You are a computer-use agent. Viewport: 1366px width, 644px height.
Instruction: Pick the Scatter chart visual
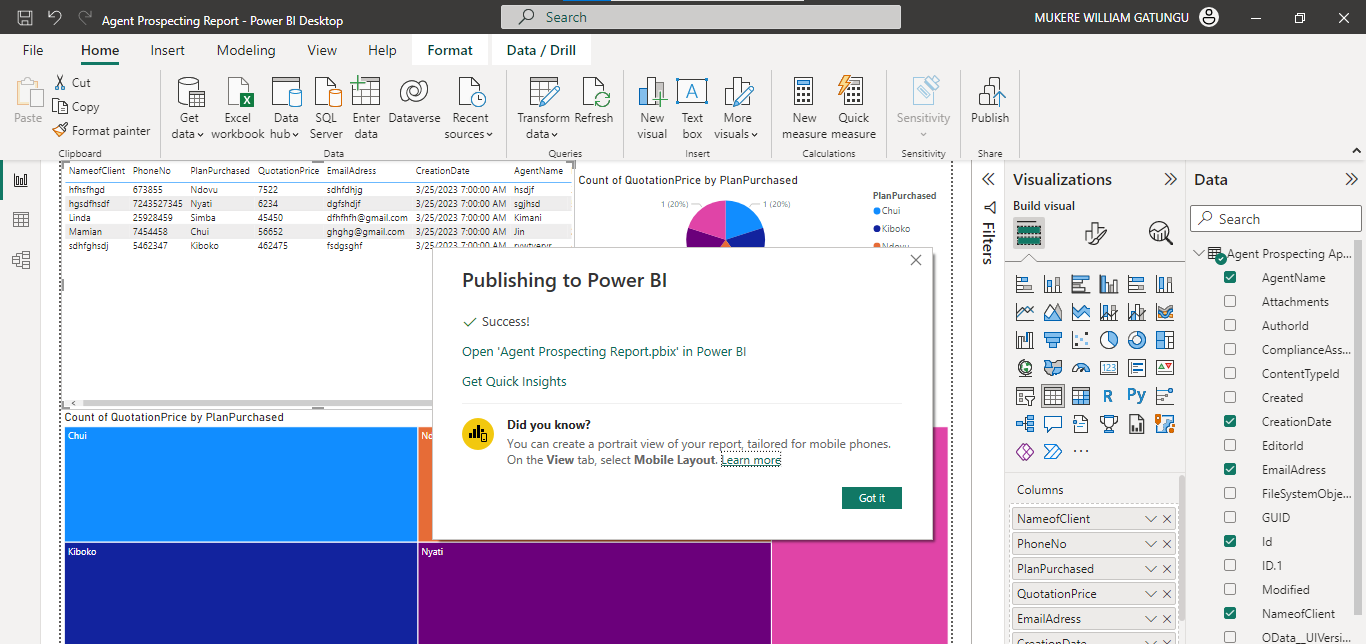tap(1081, 340)
